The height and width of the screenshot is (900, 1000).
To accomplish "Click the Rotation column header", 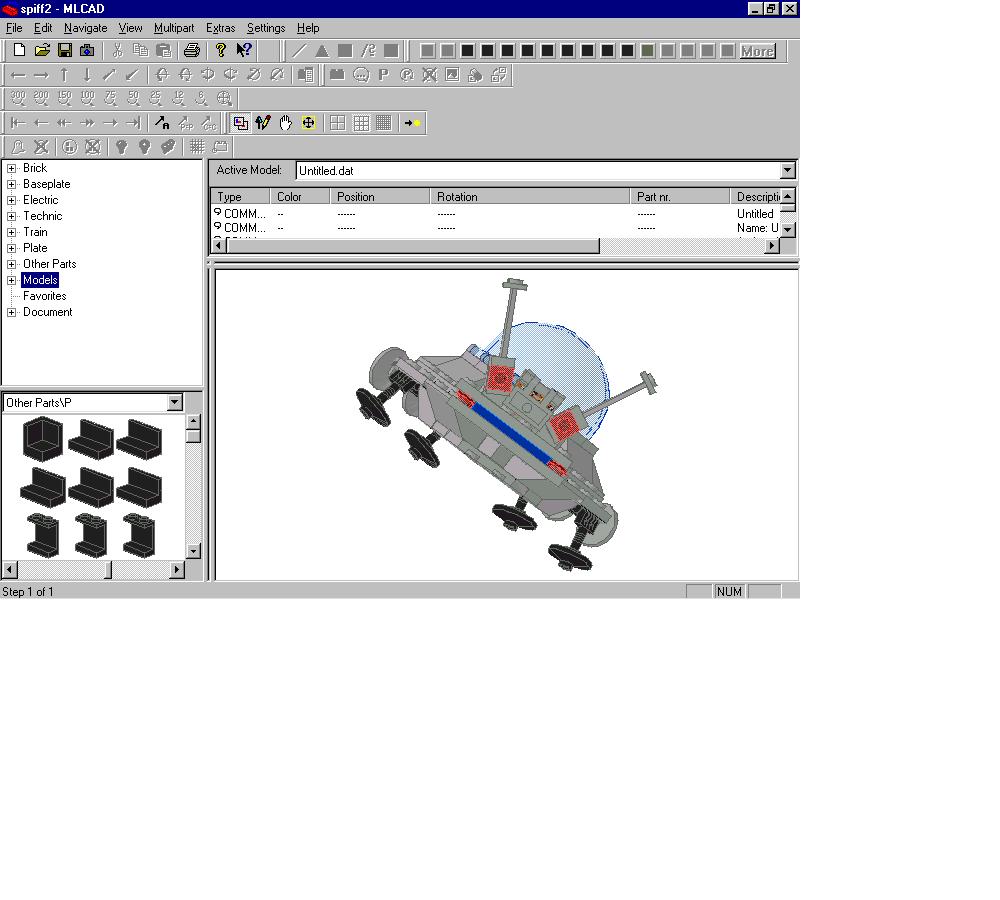I will tap(529, 196).
